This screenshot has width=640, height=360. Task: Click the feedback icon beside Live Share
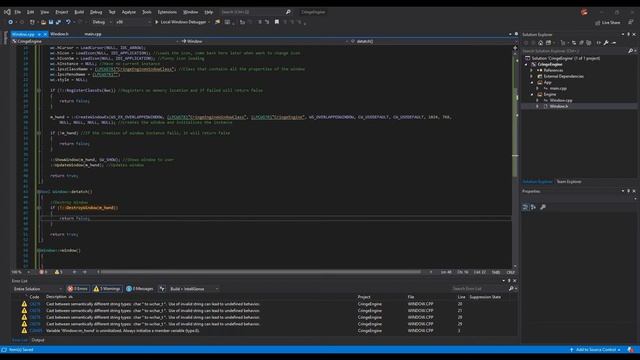pos(630,22)
